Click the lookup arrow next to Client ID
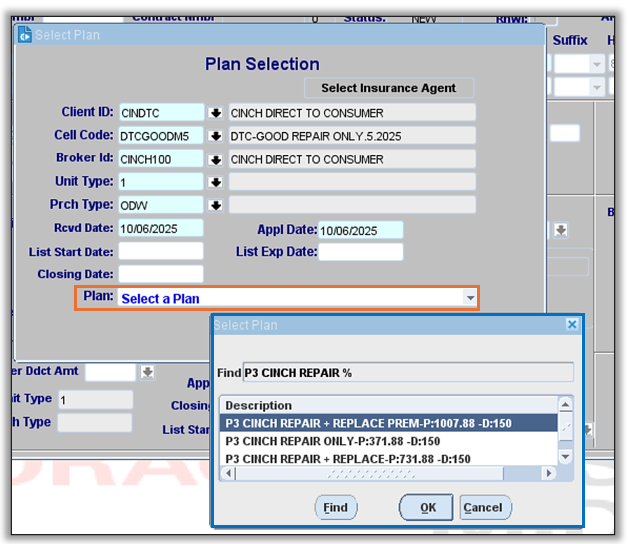628x544 pixels. [215, 113]
